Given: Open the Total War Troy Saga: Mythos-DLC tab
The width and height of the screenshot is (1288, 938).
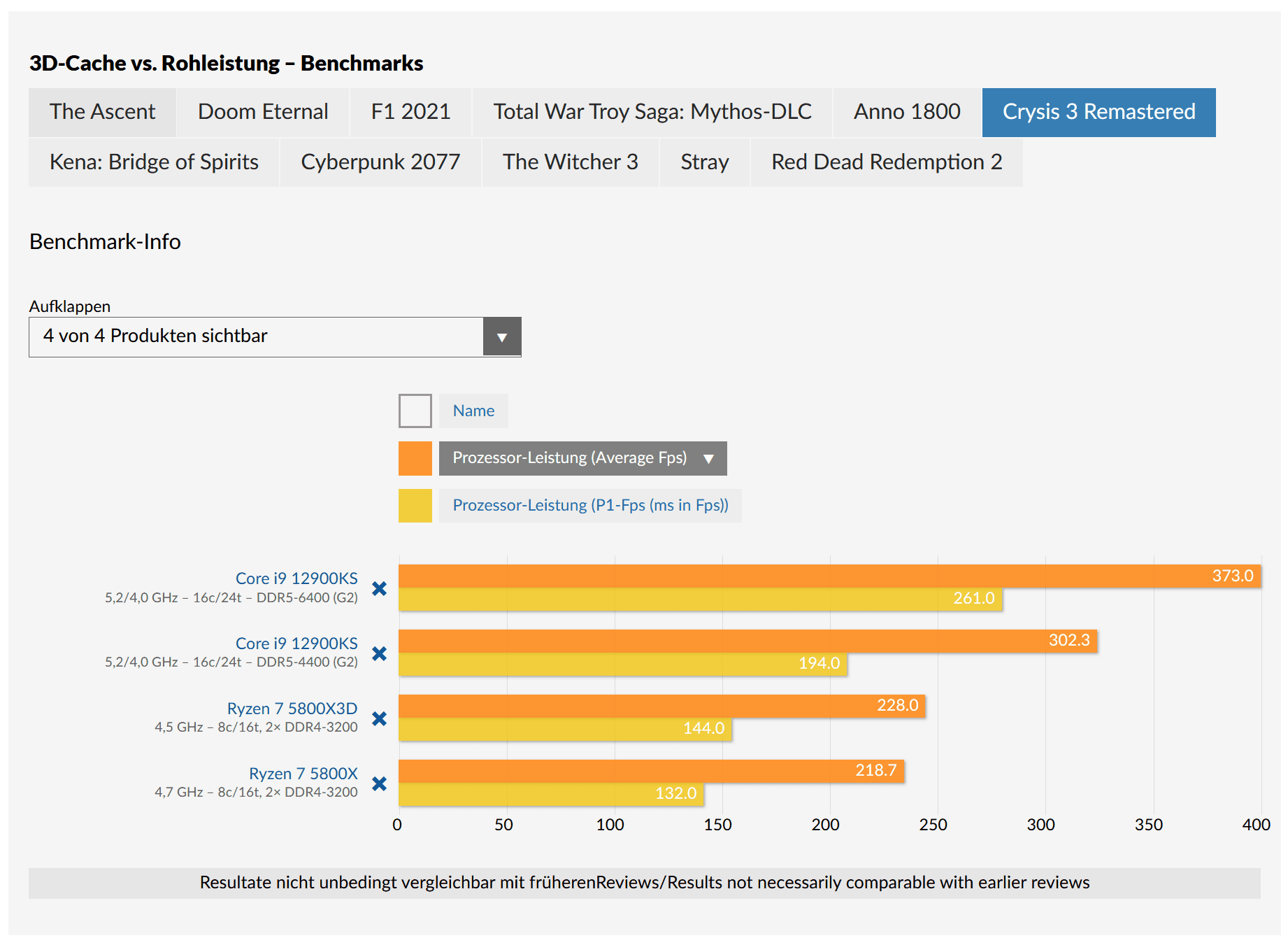Looking at the screenshot, I should (652, 112).
